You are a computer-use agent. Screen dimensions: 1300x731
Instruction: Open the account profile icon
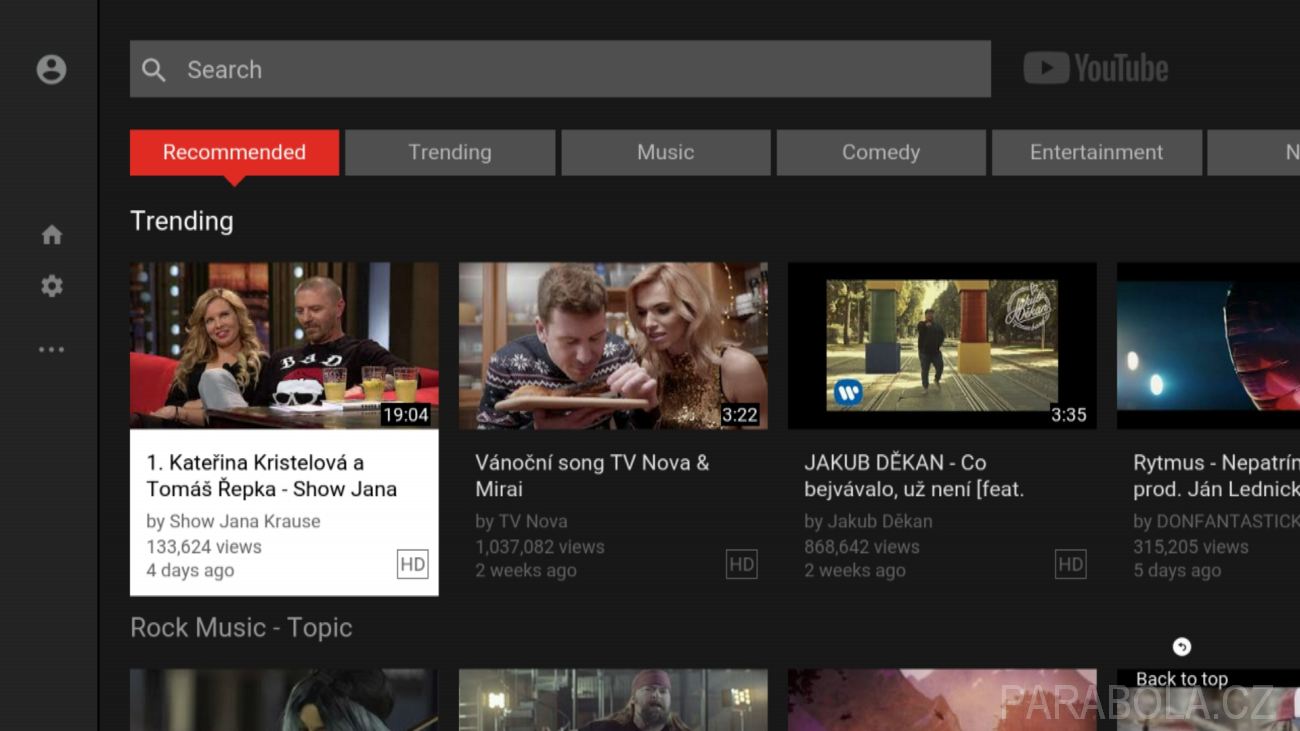point(51,69)
